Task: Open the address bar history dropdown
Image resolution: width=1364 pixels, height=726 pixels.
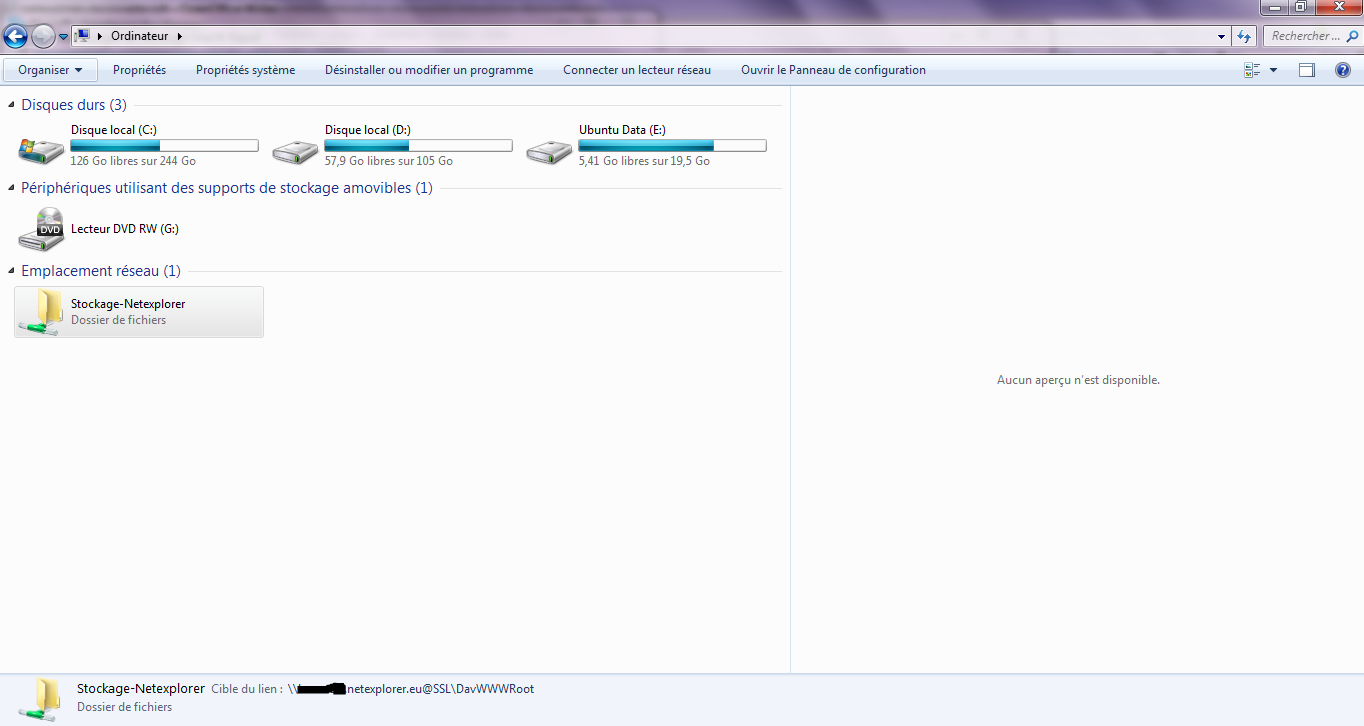Action: 1222,37
